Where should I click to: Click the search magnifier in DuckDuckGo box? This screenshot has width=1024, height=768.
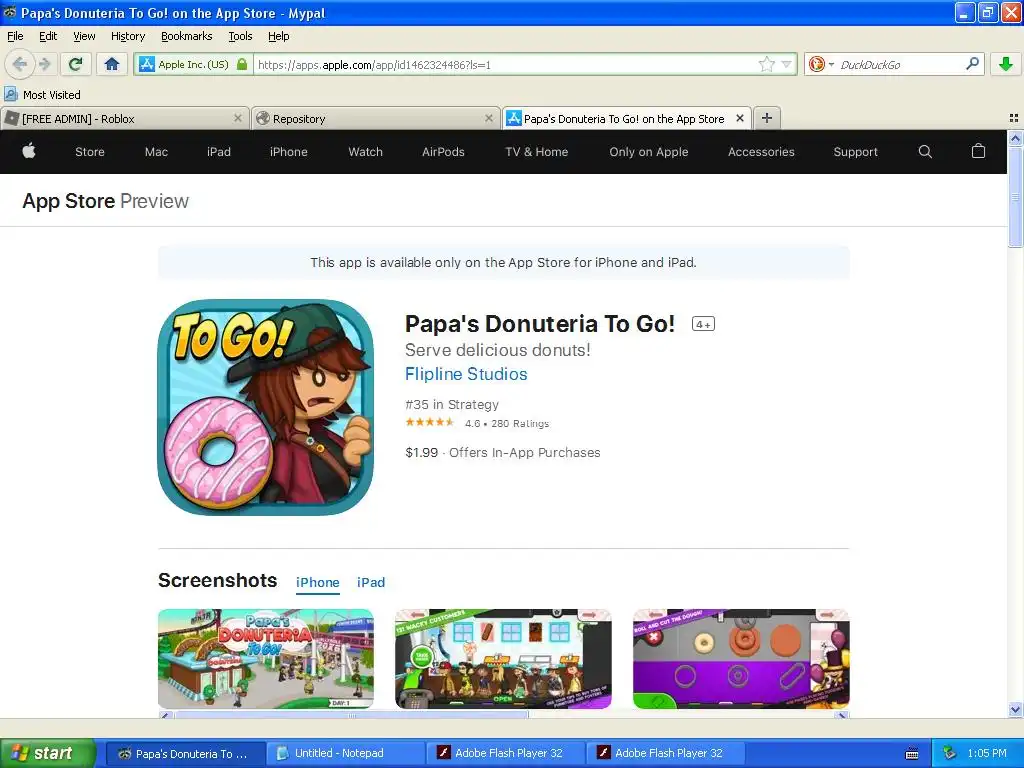972,64
